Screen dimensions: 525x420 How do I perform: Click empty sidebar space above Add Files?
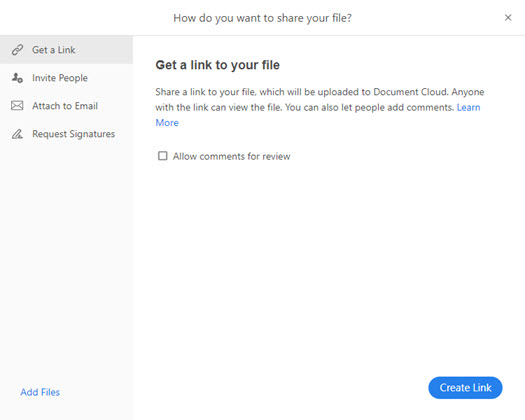pyautogui.click(x=66, y=261)
